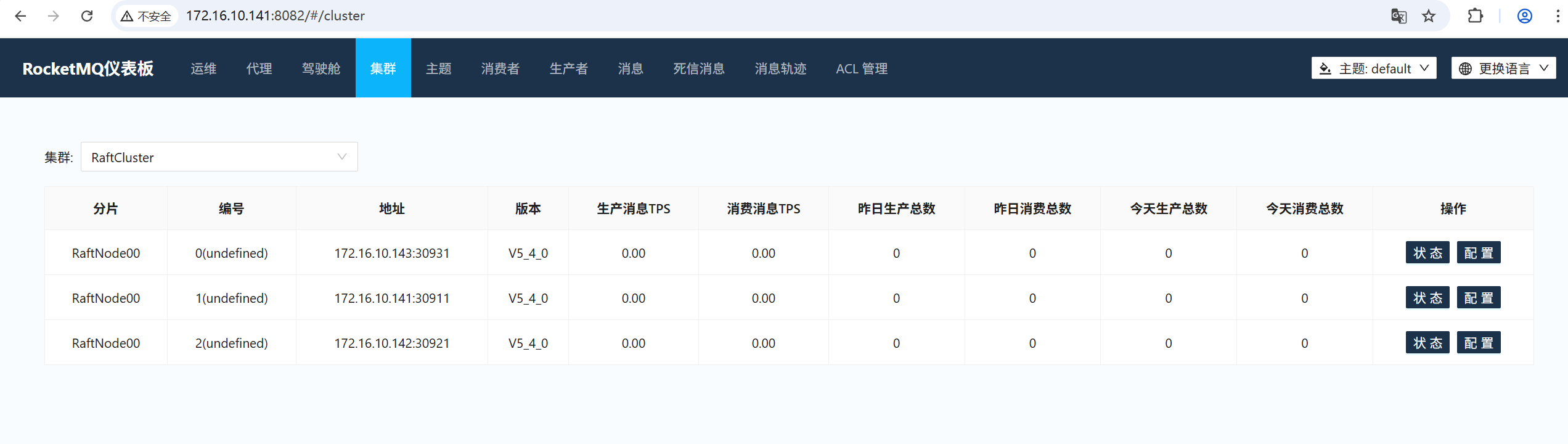Click the globe icon on language button
Viewport: 1568px width, 444px height.
tap(1466, 68)
